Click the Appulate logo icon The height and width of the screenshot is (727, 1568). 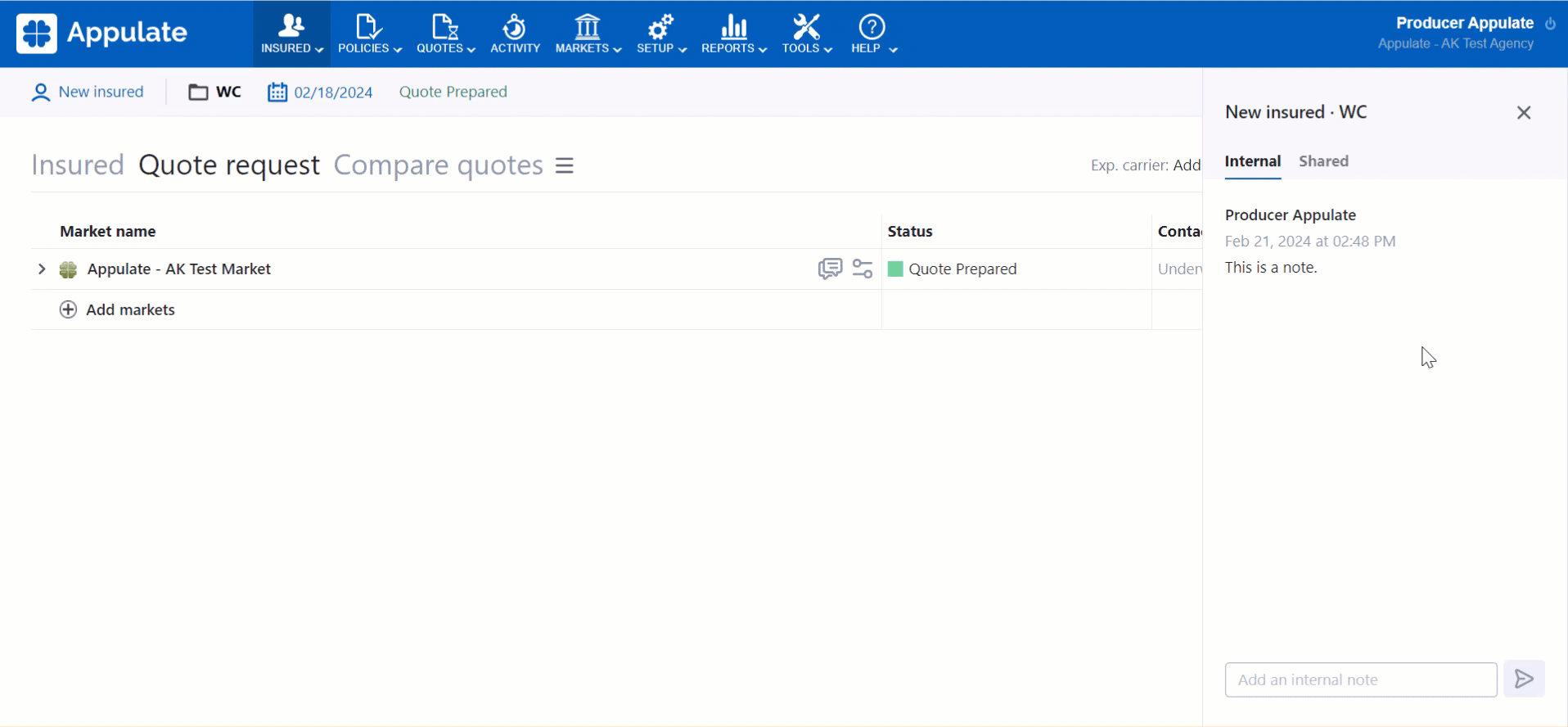point(37,34)
